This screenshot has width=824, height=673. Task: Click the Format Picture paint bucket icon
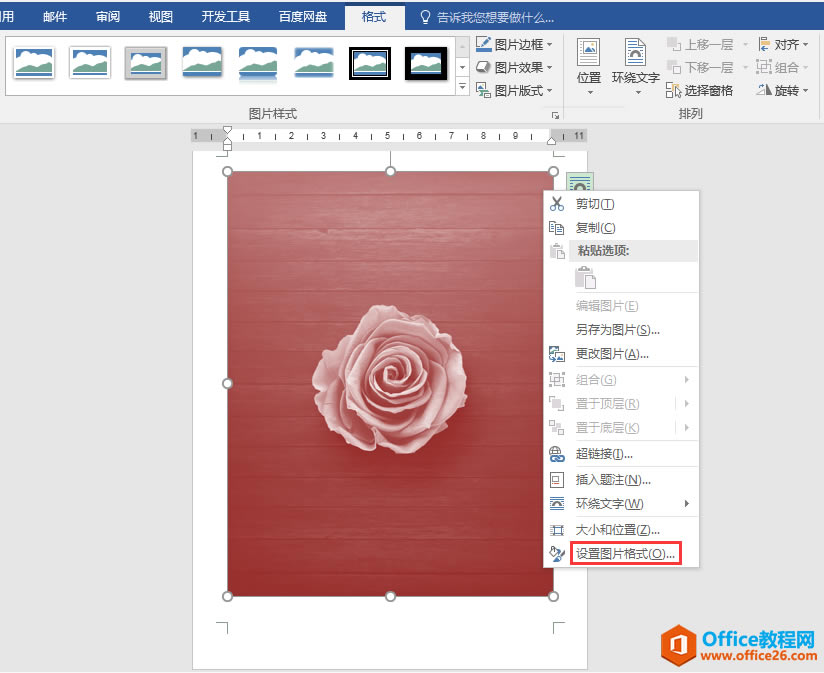[557, 554]
